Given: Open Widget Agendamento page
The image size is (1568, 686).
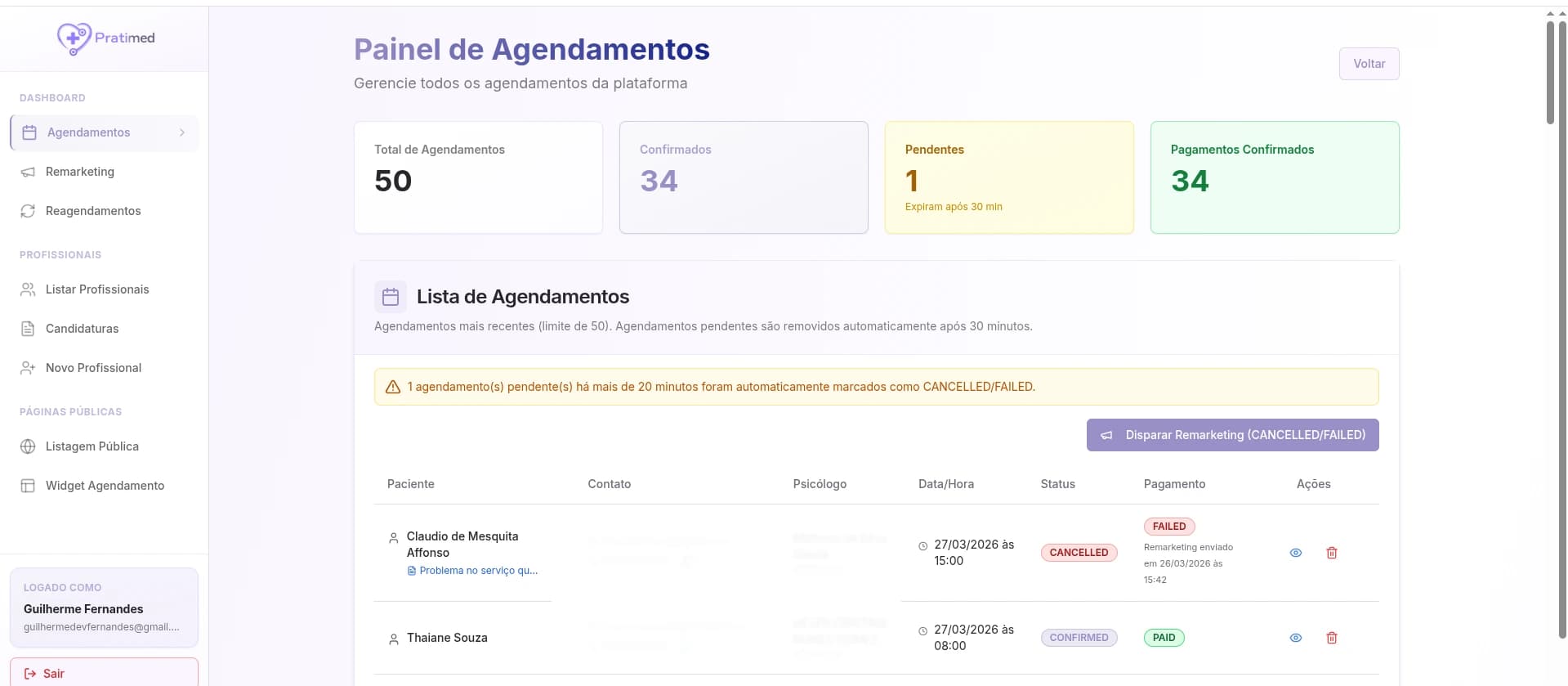Looking at the screenshot, I should 105,486.
